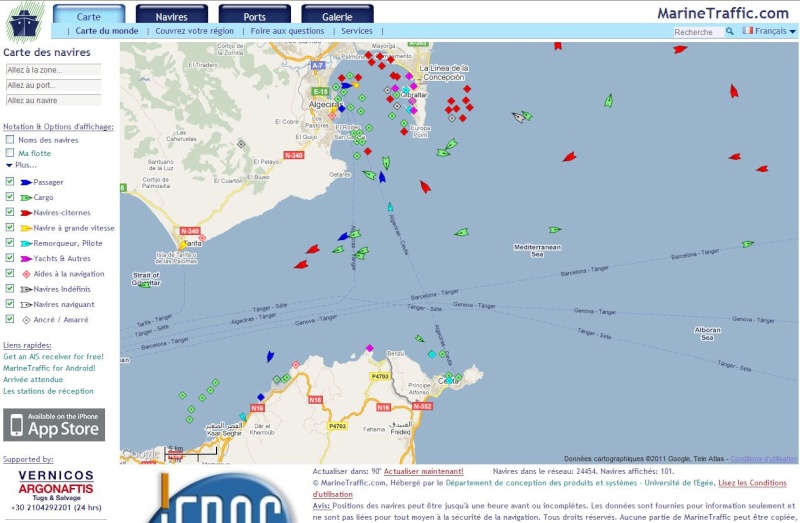The width and height of the screenshot is (800, 523).
Task: Collapse the Plus... options expander
Action: click(21, 165)
